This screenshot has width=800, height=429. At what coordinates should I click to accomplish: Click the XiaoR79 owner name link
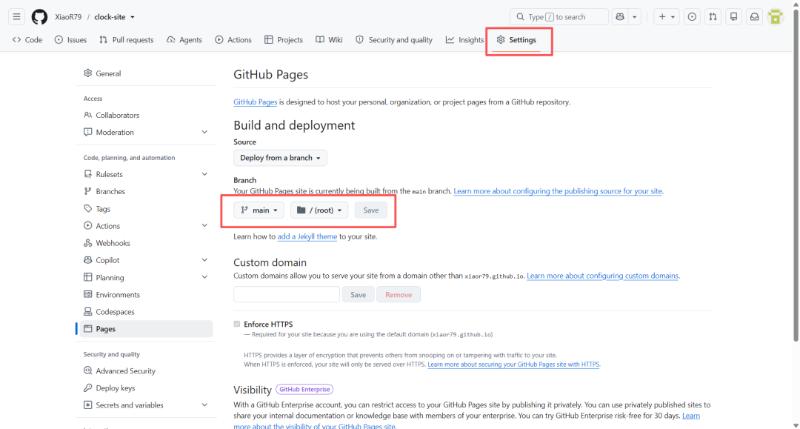click(68, 17)
